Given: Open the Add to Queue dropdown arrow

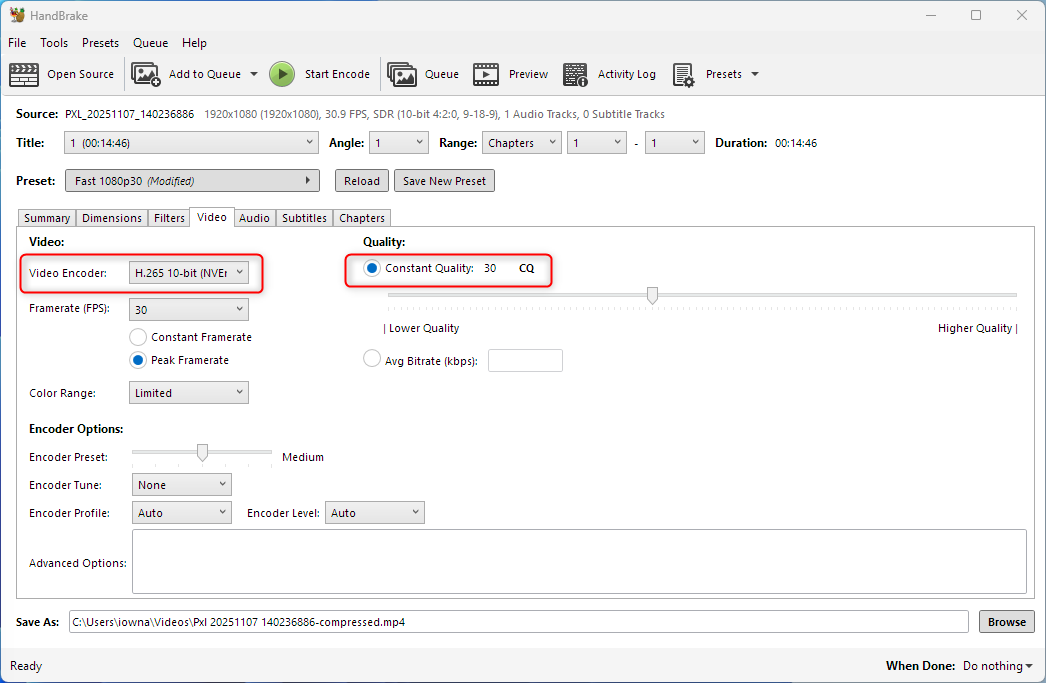Looking at the screenshot, I should click(253, 74).
